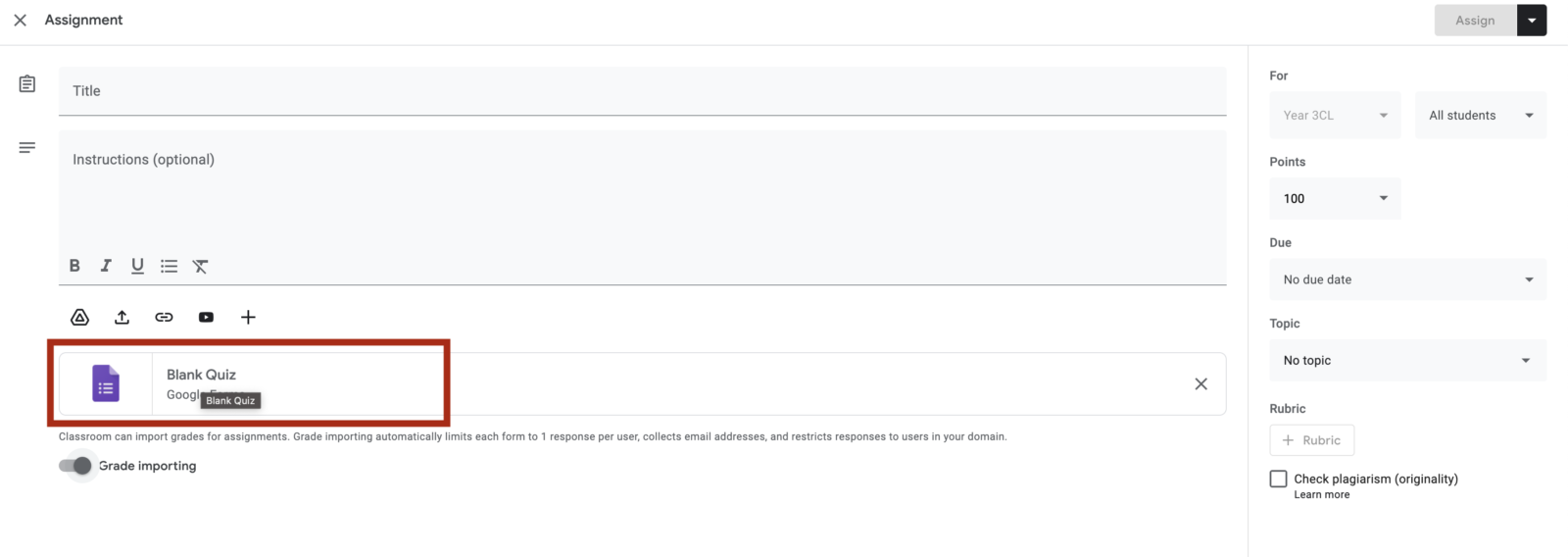Attach a link to assignment
Screen dimensions: 1568x557
click(164, 317)
